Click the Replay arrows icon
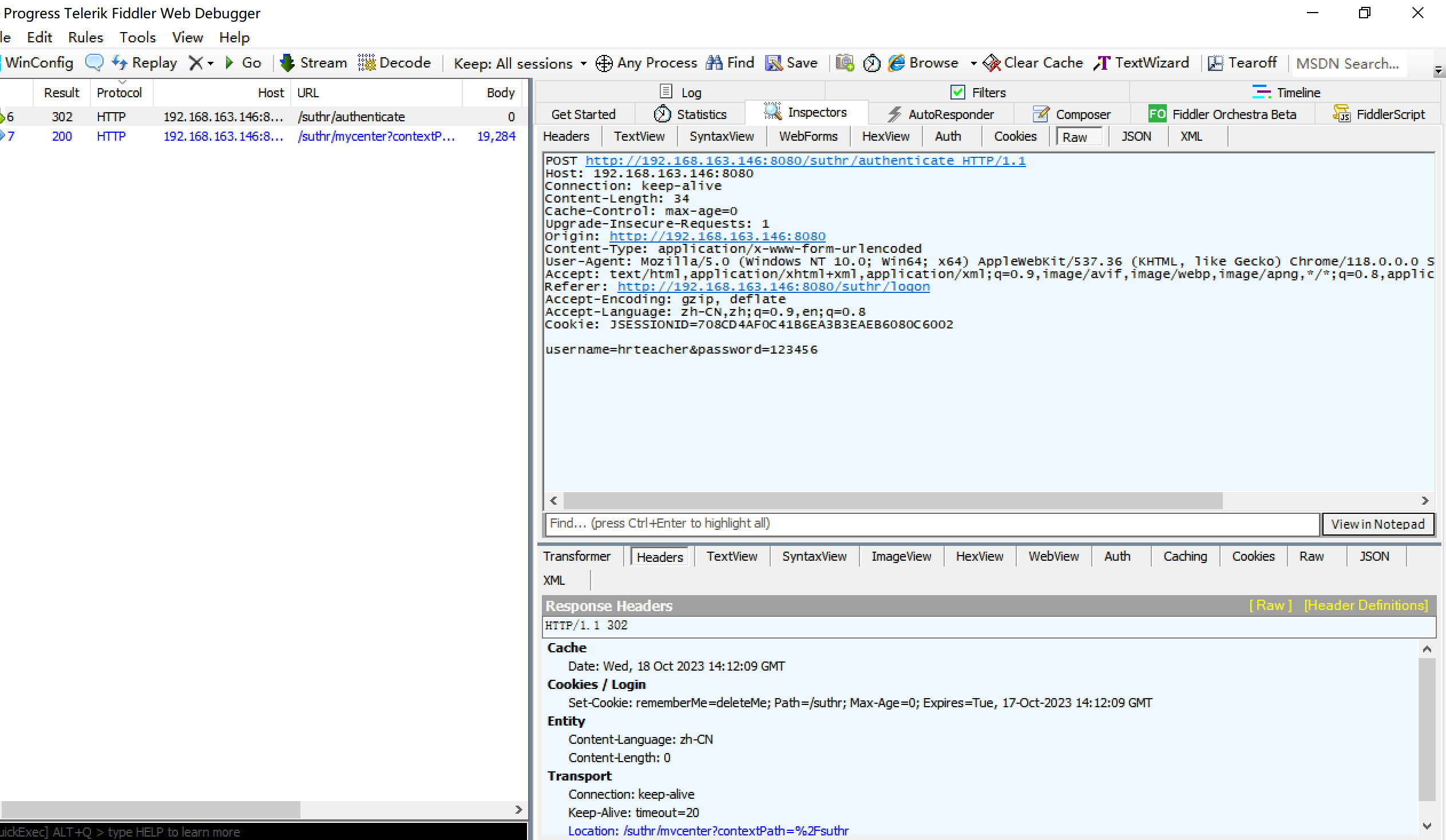Screen dimensions: 1446x840 tap(120, 62)
